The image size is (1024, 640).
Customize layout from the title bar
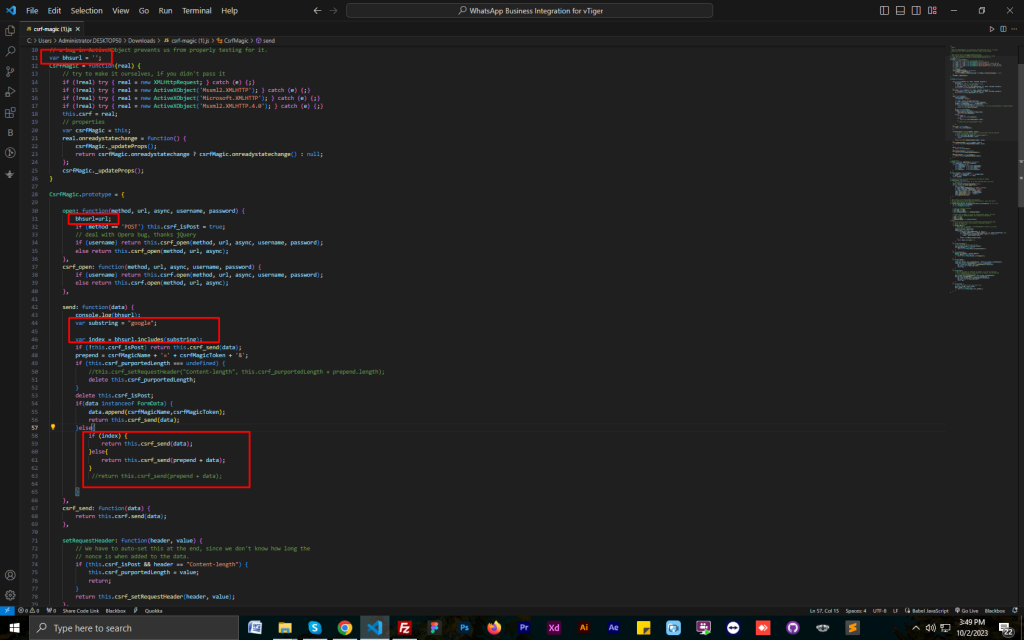933,10
